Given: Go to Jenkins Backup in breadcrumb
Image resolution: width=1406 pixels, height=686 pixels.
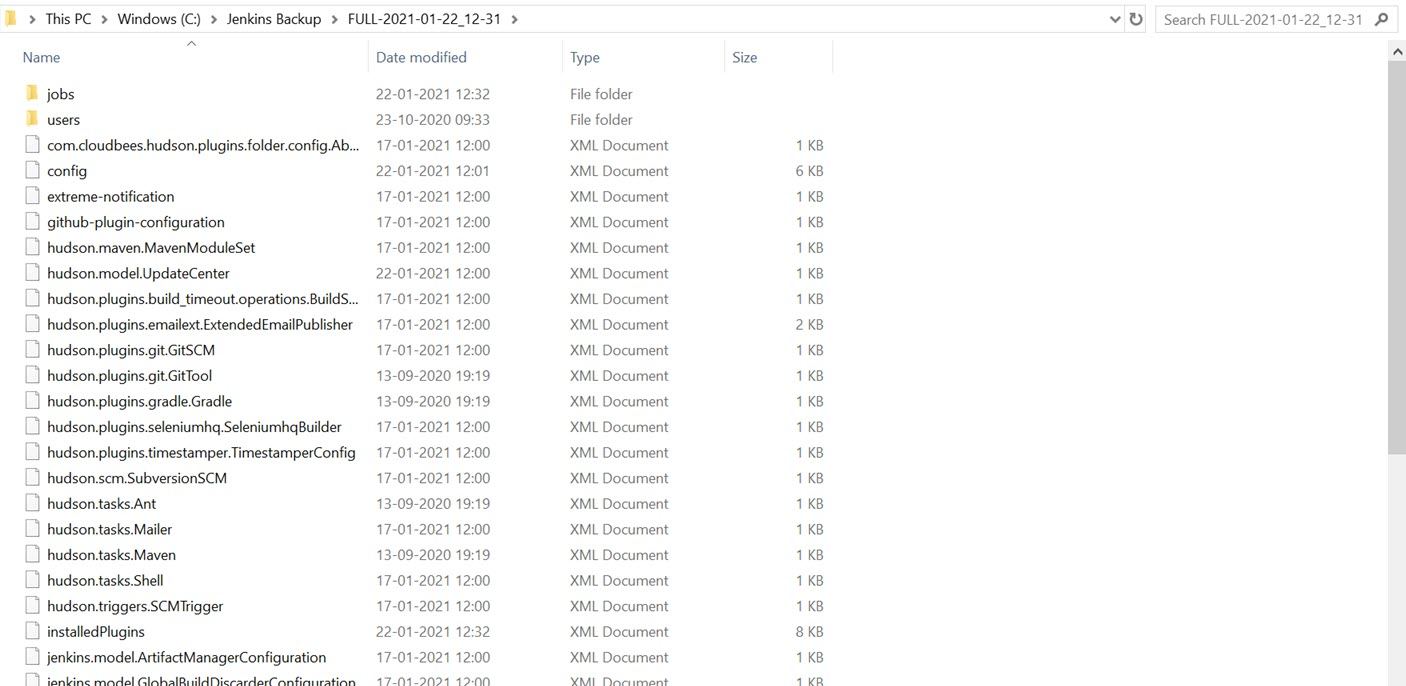Looking at the screenshot, I should click(x=274, y=19).
